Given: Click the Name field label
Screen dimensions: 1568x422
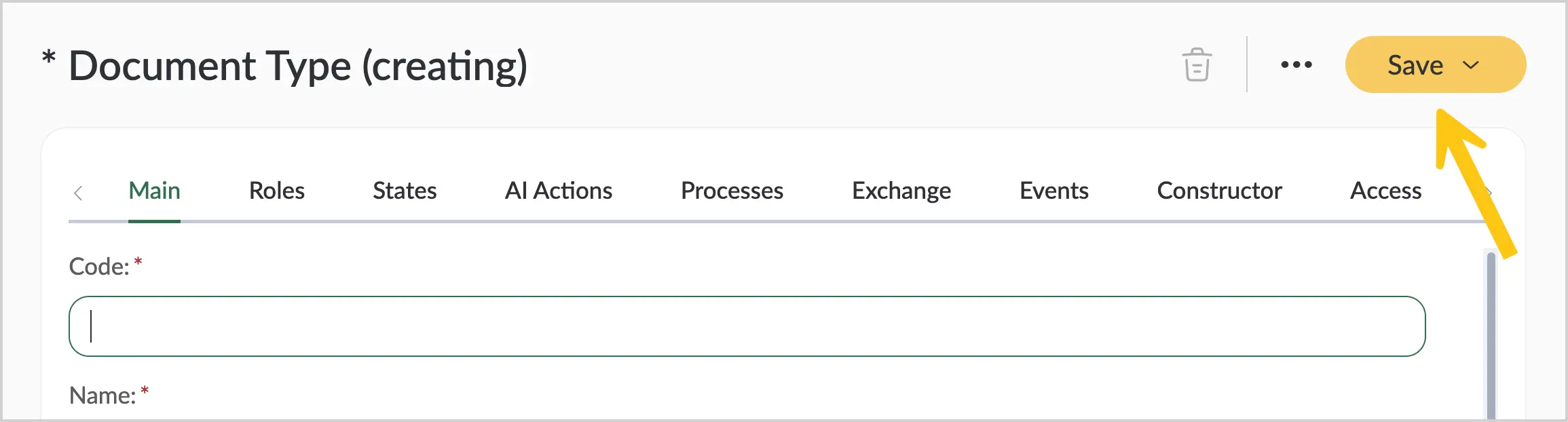Looking at the screenshot, I should (102, 395).
